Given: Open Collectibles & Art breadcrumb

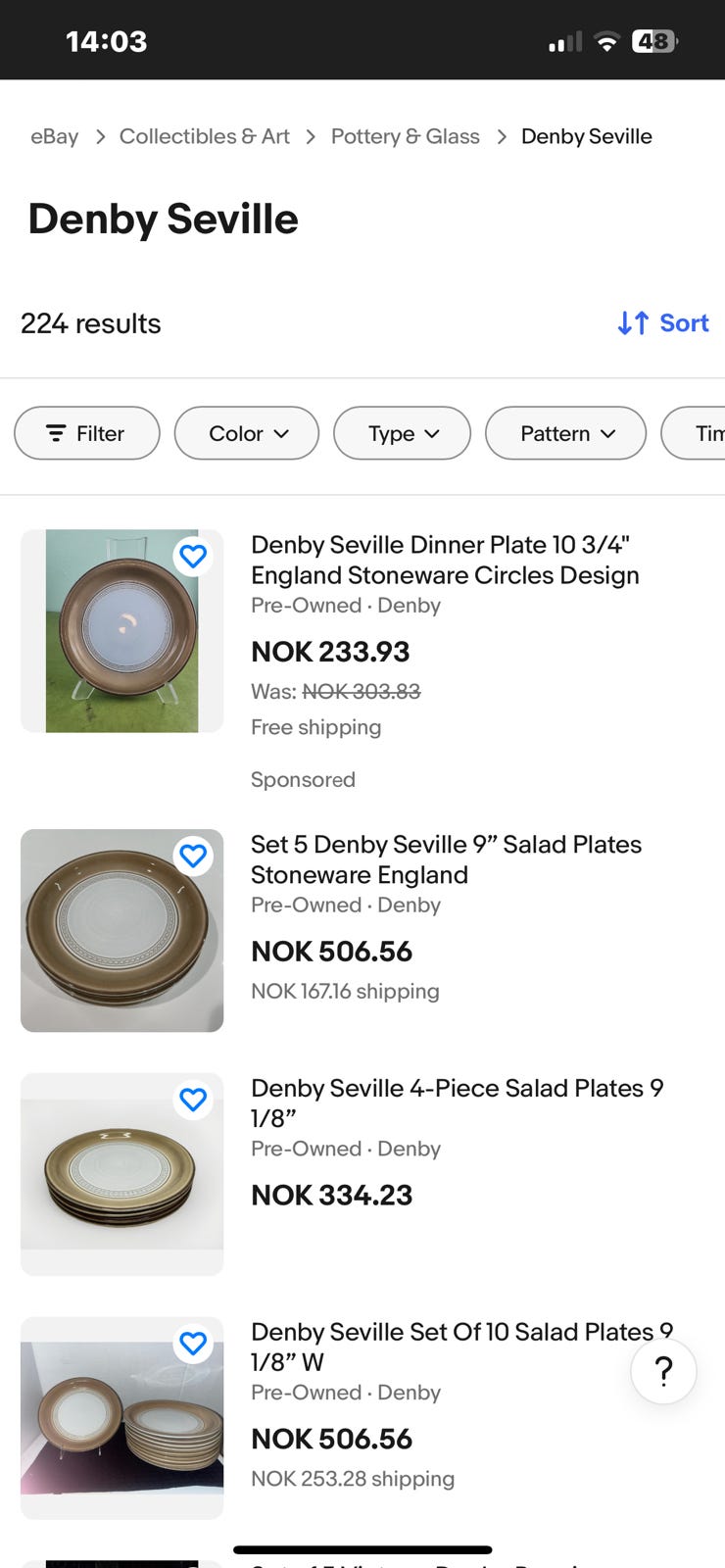Looking at the screenshot, I should point(204,136).
